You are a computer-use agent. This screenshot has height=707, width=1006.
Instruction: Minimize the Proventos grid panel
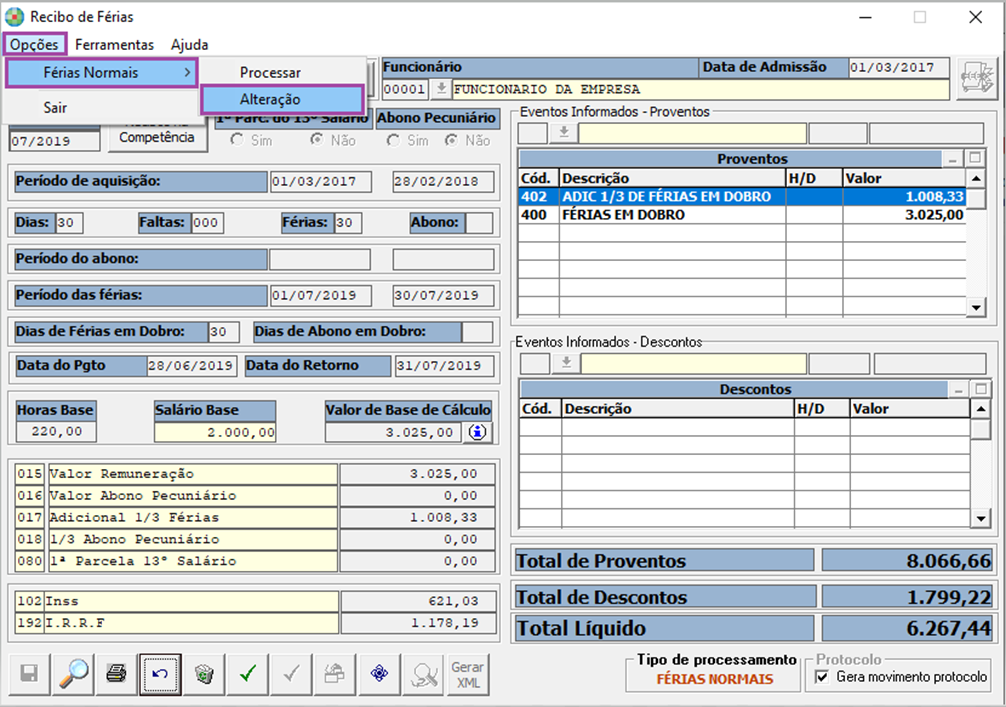(x=952, y=158)
